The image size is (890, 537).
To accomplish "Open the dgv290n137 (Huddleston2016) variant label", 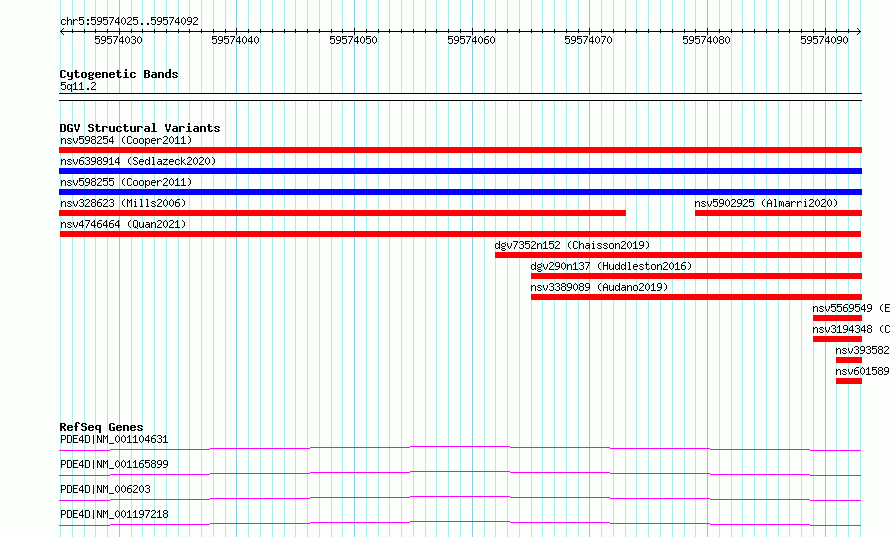I will click(x=611, y=266).
